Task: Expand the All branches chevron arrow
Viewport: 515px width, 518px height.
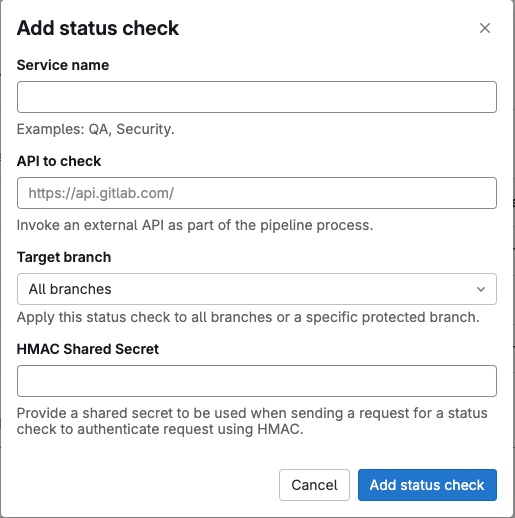Action: (x=481, y=289)
